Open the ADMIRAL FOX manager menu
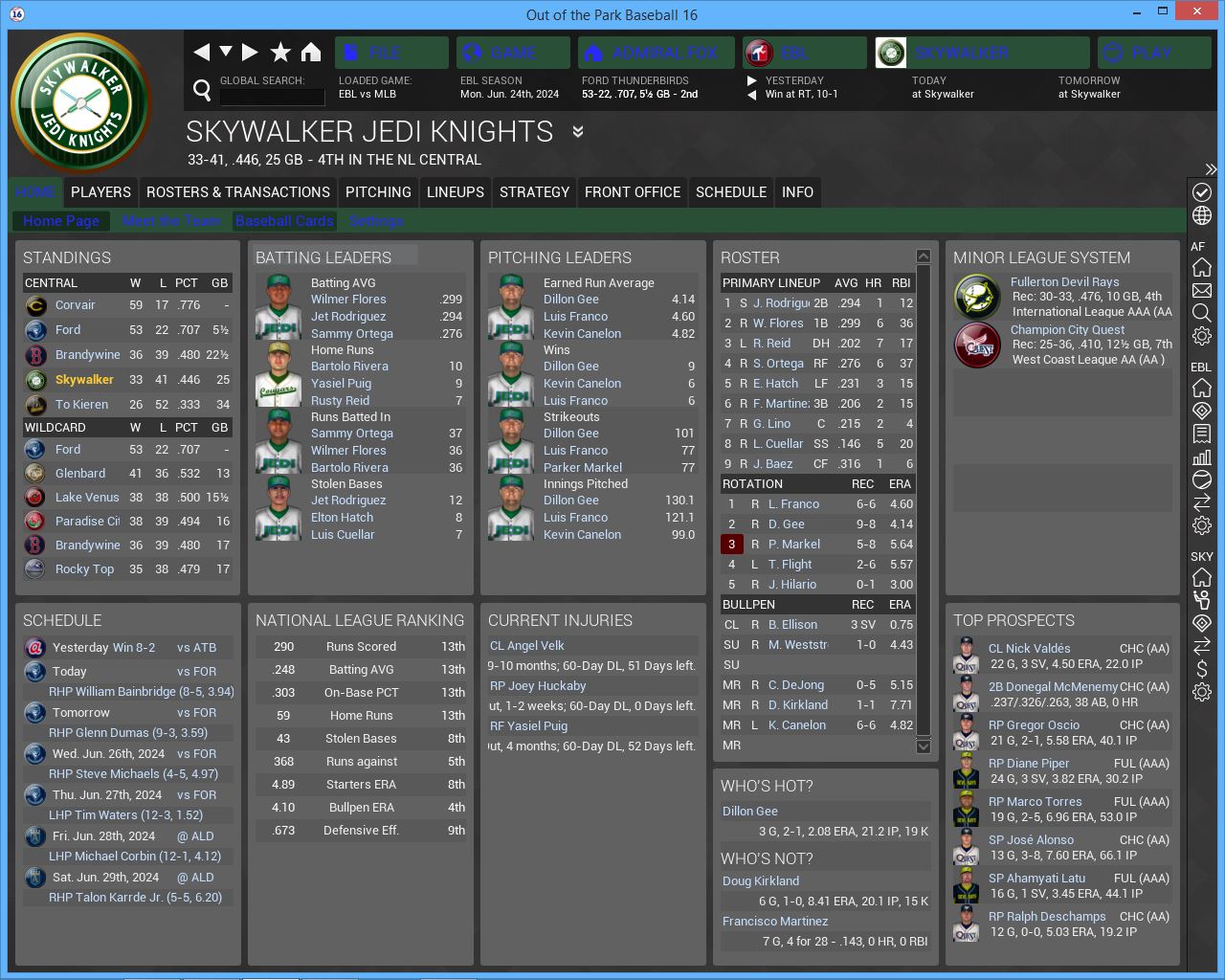 coord(656,53)
